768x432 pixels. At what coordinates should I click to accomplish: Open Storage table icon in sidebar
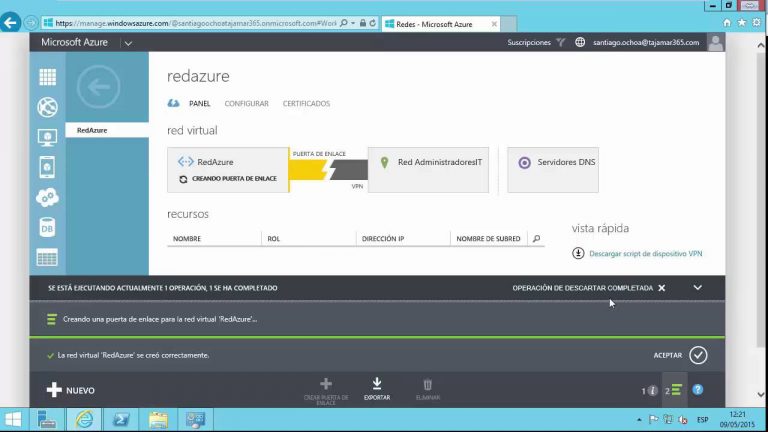[48, 258]
